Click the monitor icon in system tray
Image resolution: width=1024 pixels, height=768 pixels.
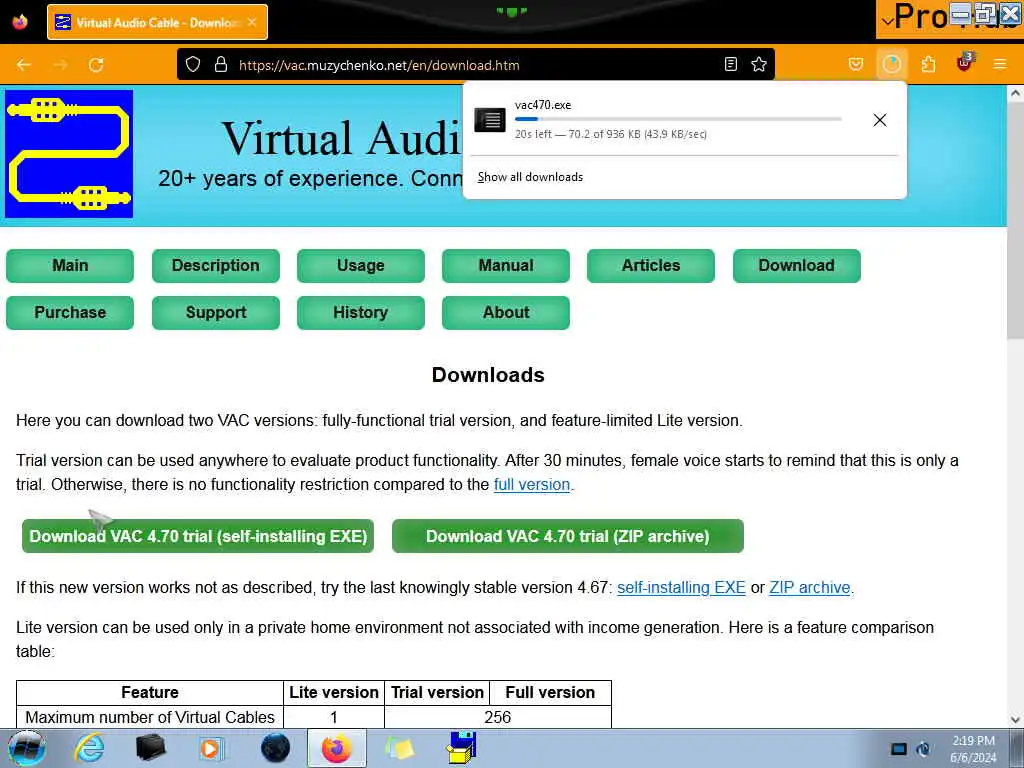pyautogui.click(x=899, y=749)
